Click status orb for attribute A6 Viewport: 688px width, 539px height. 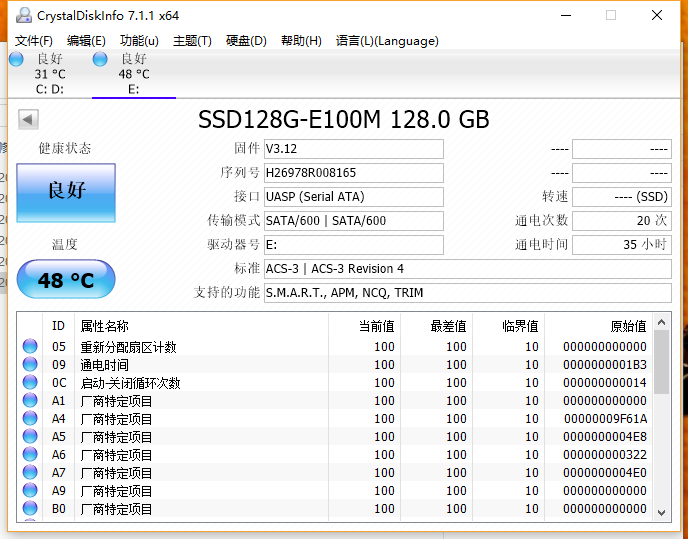(30, 454)
